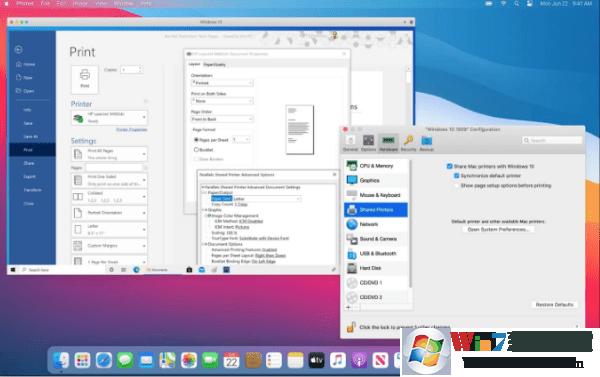The image size is (600, 377).
Task: Open the Security pane with key icon
Action: coord(408,143)
